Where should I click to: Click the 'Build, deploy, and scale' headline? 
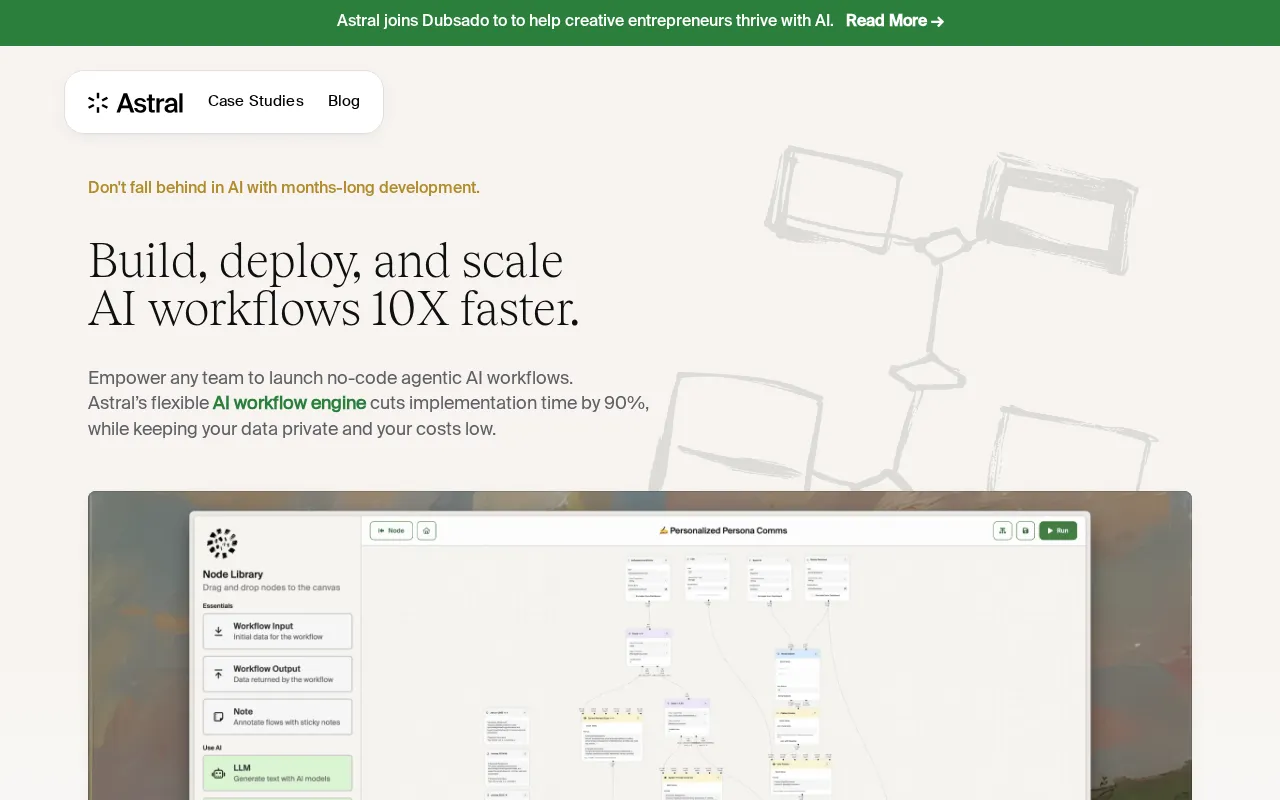[x=334, y=285]
